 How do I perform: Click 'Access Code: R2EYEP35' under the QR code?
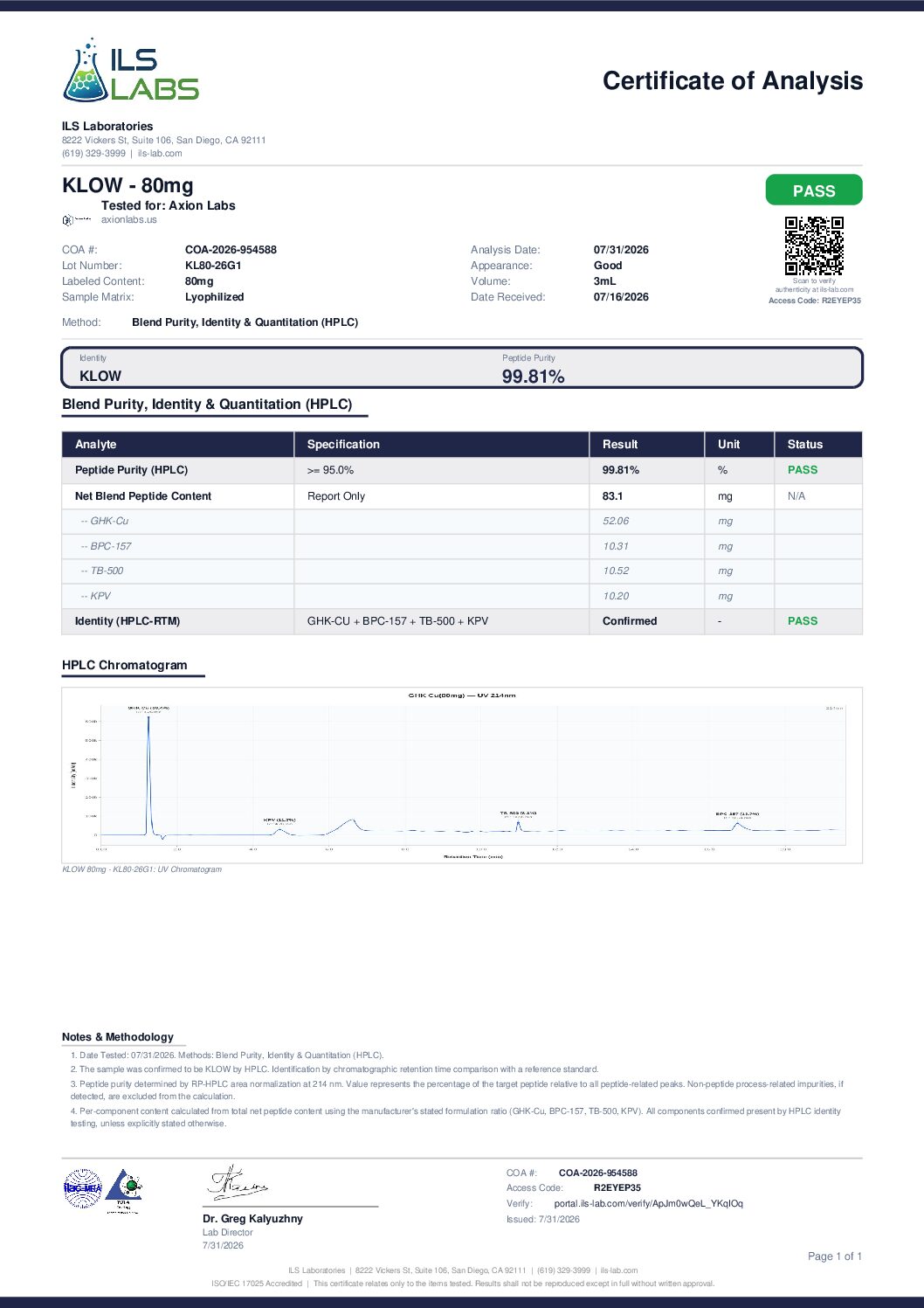pos(815,301)
